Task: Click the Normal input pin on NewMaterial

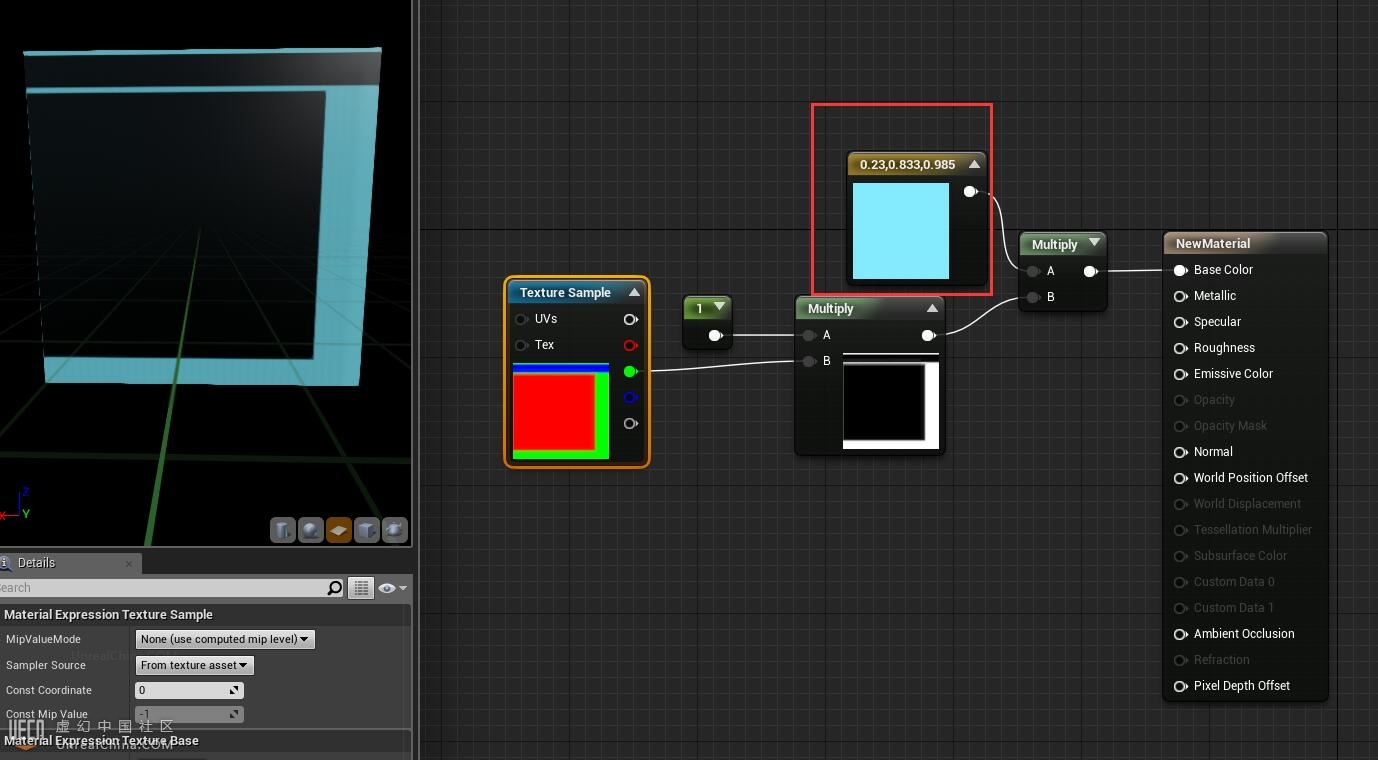Action: [x=1181, y=452]
